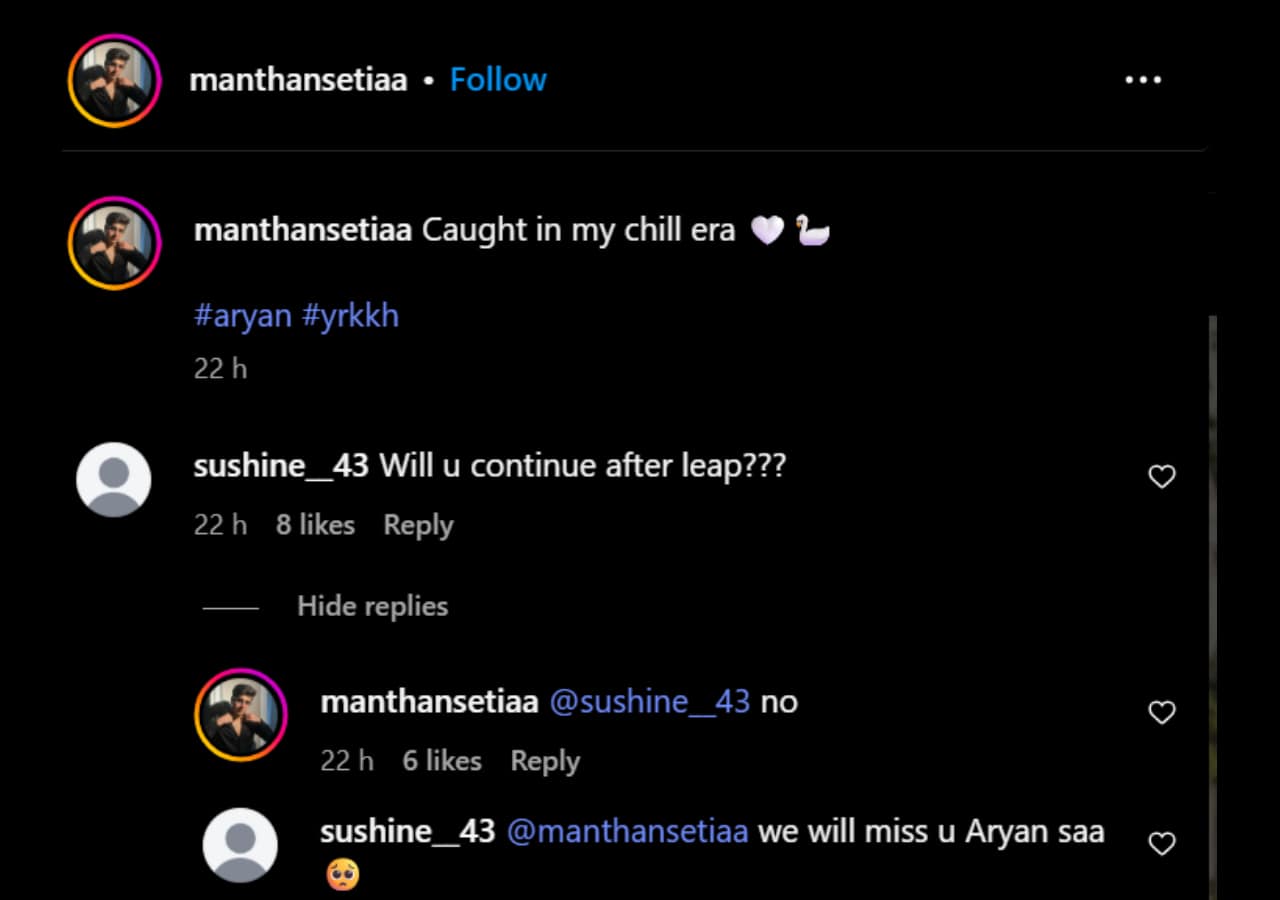Open the @manthansetiaa mention in last reply
This screenshot has width=1280, height=900.
pyautogui.click(x=627, y=832)
